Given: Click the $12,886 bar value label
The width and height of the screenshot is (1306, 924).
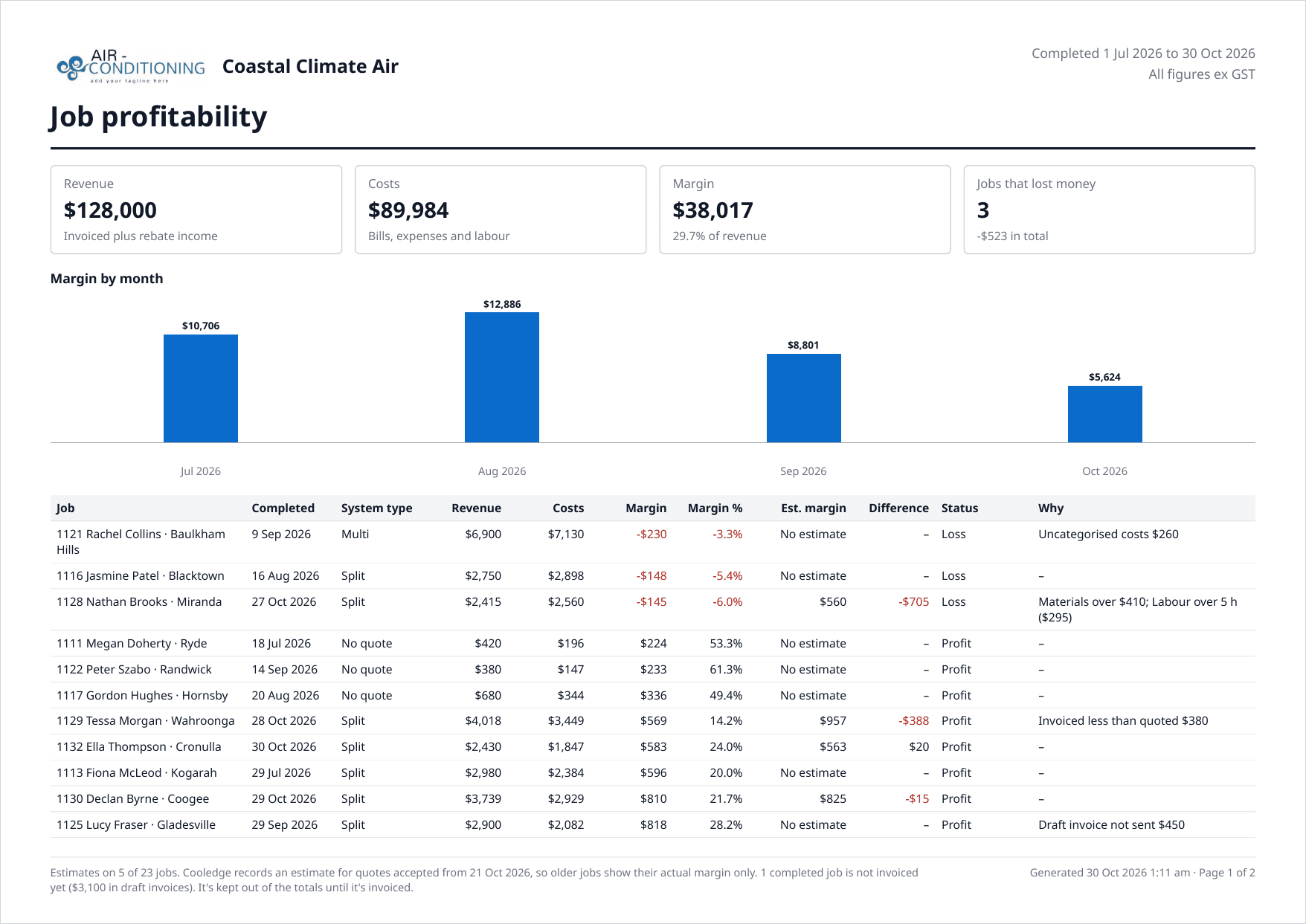Looking at the screenshot, I should [x=502, y=304].
